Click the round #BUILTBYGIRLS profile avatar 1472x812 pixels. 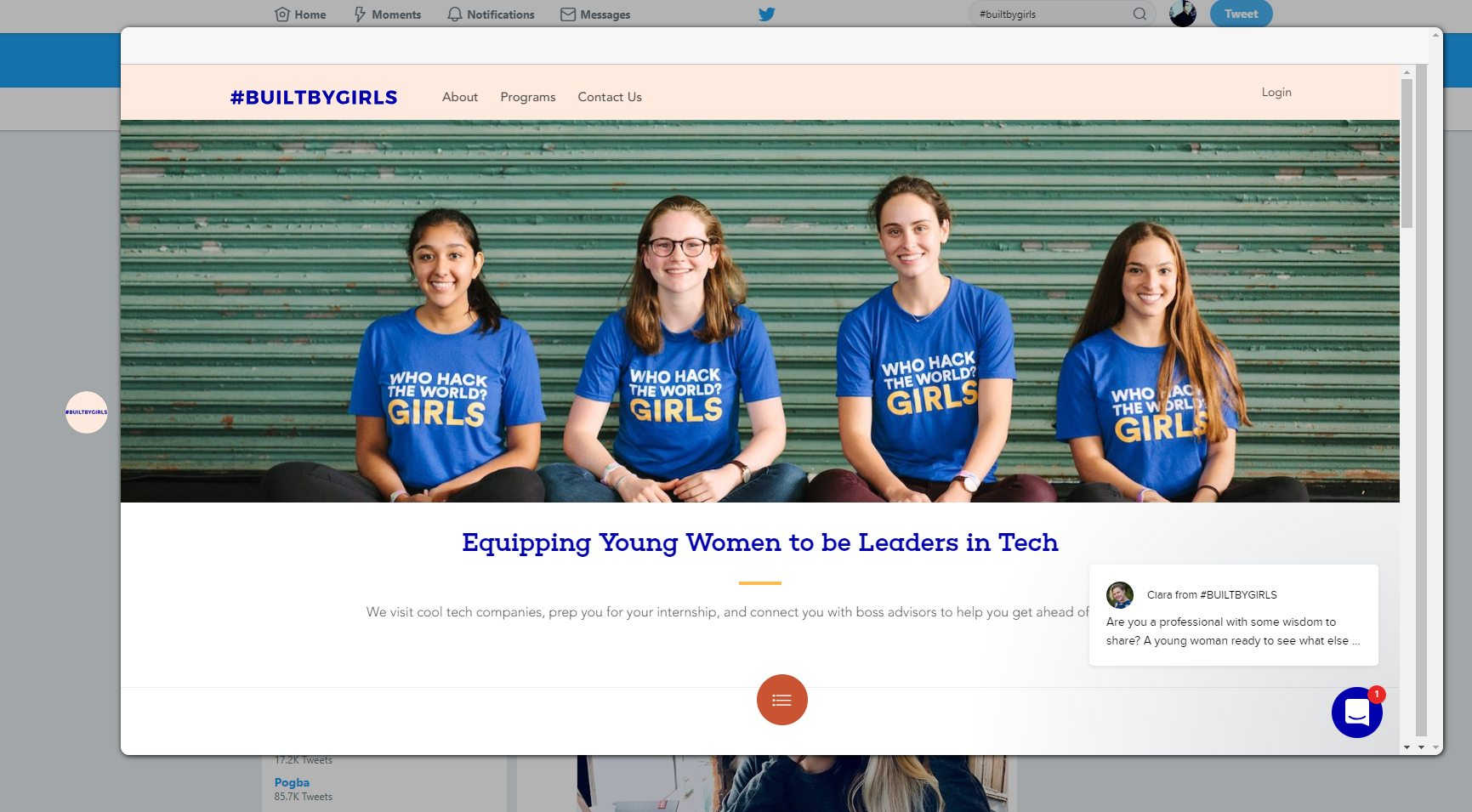[87, 412]
